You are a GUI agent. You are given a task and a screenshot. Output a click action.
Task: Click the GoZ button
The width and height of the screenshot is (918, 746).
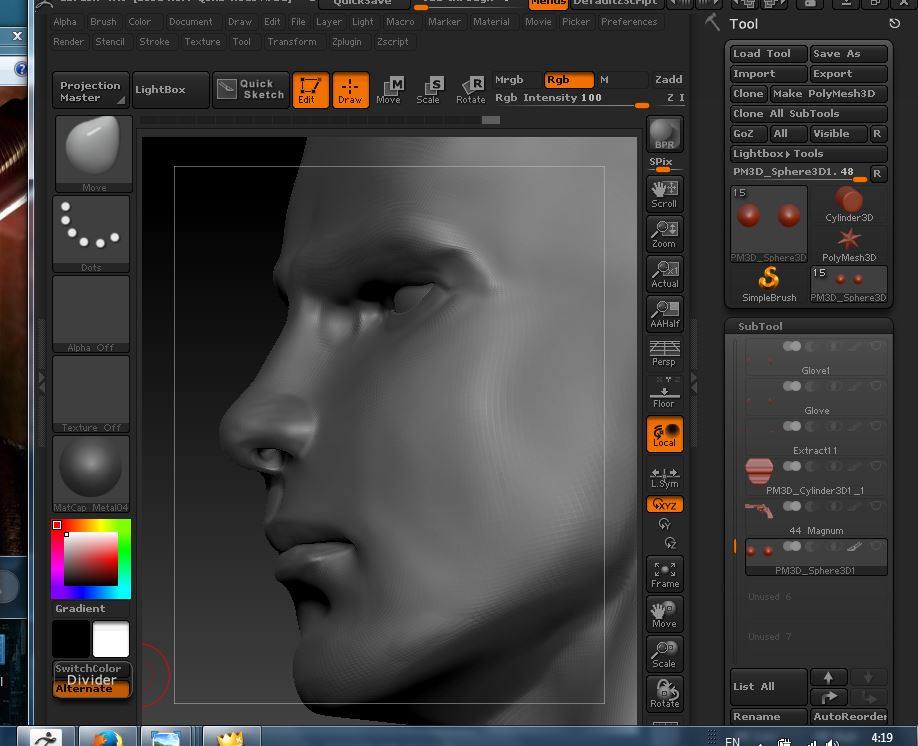748,134
